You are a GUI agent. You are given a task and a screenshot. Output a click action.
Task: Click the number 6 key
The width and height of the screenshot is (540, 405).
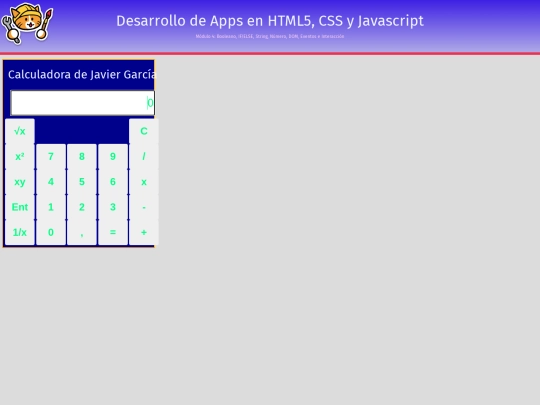113,182
